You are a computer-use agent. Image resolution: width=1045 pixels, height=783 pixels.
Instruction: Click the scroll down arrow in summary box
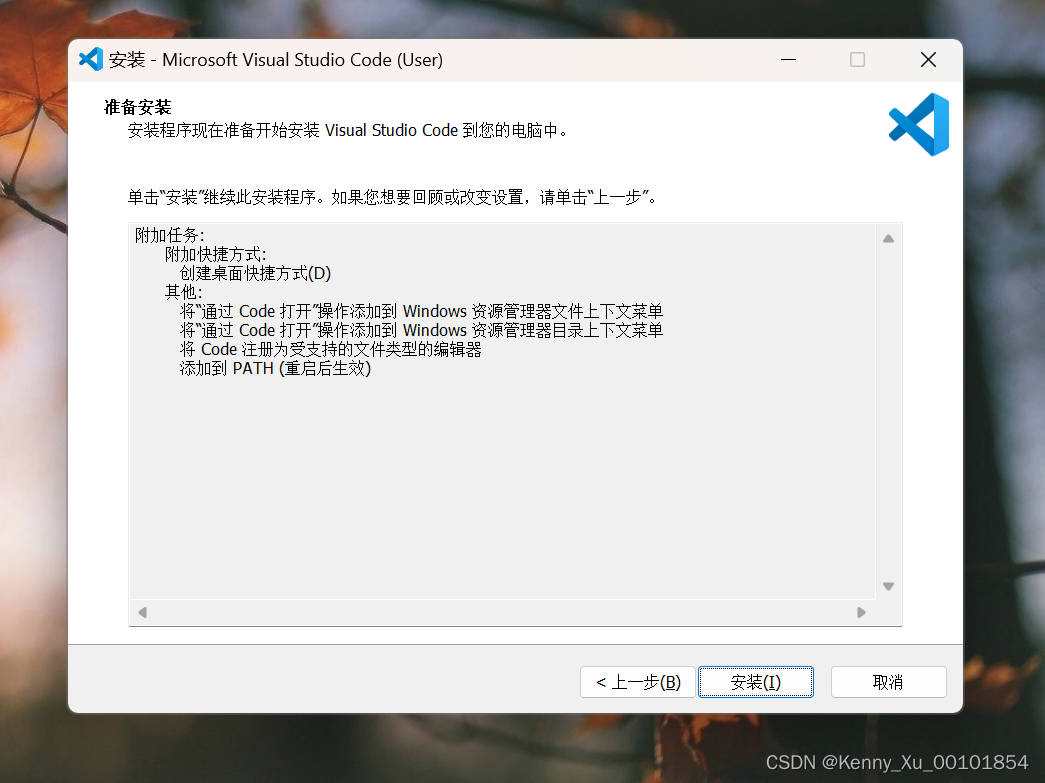click(888, 586)
